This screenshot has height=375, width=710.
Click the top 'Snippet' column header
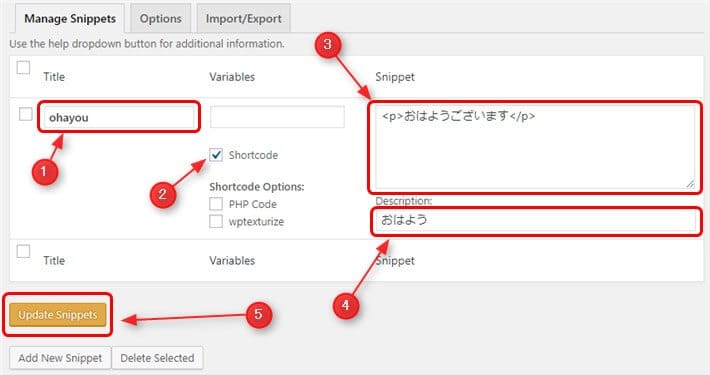pyautogui.click(x=395, y=77)
